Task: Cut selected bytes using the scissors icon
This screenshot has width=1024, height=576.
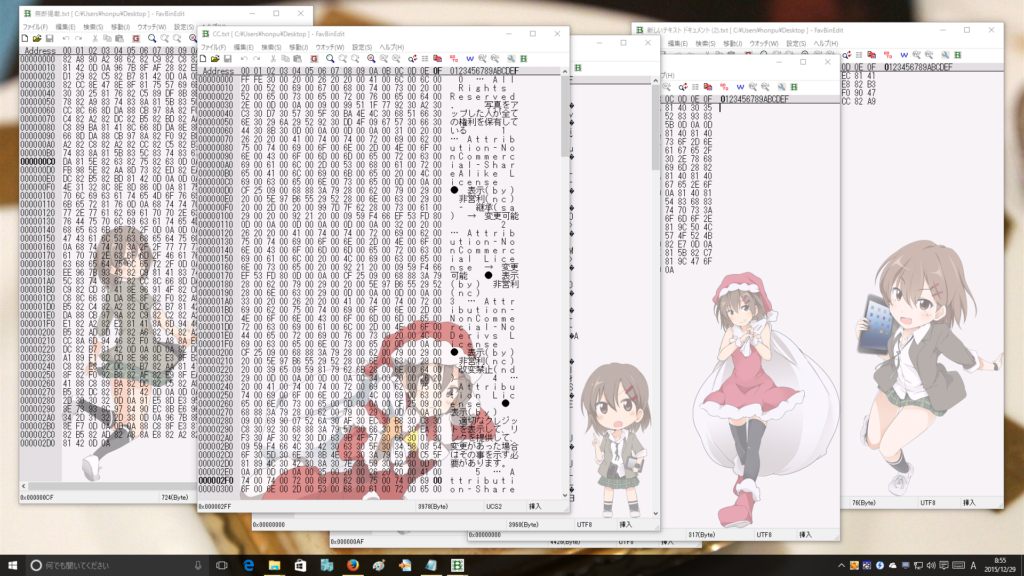Action: pos(272,58)
